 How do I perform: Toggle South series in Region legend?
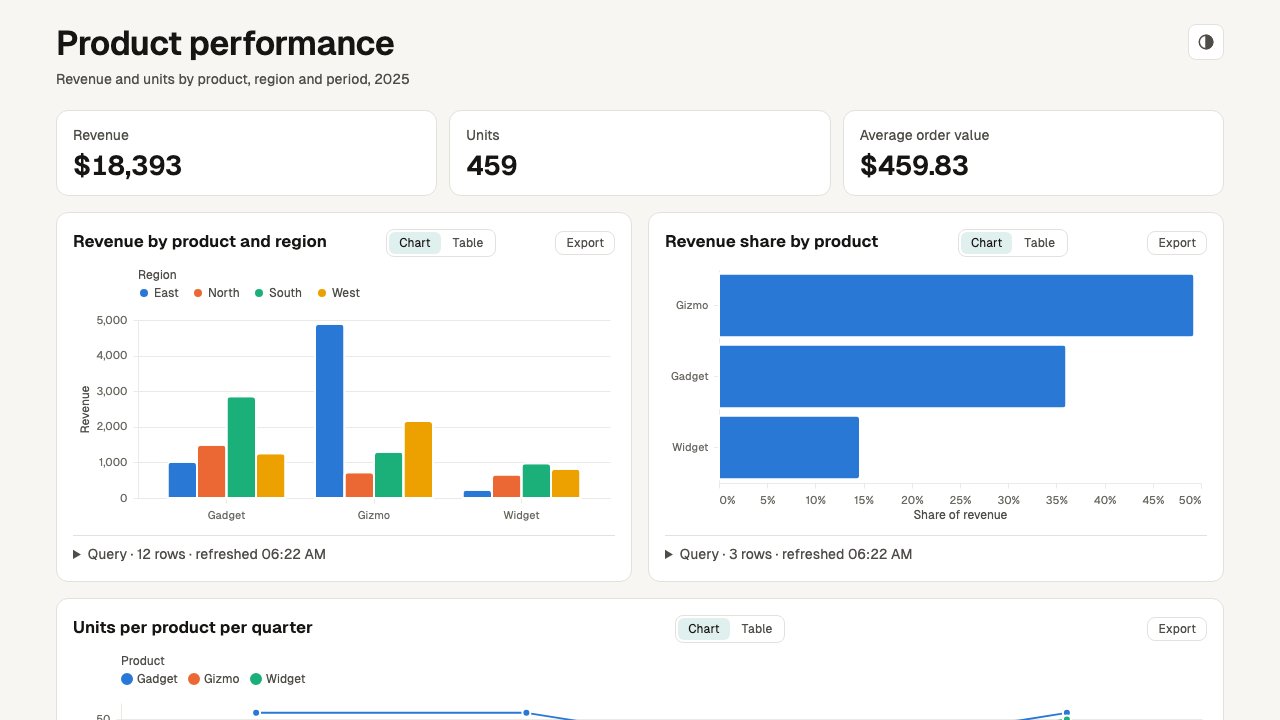(x=278, y=293)
